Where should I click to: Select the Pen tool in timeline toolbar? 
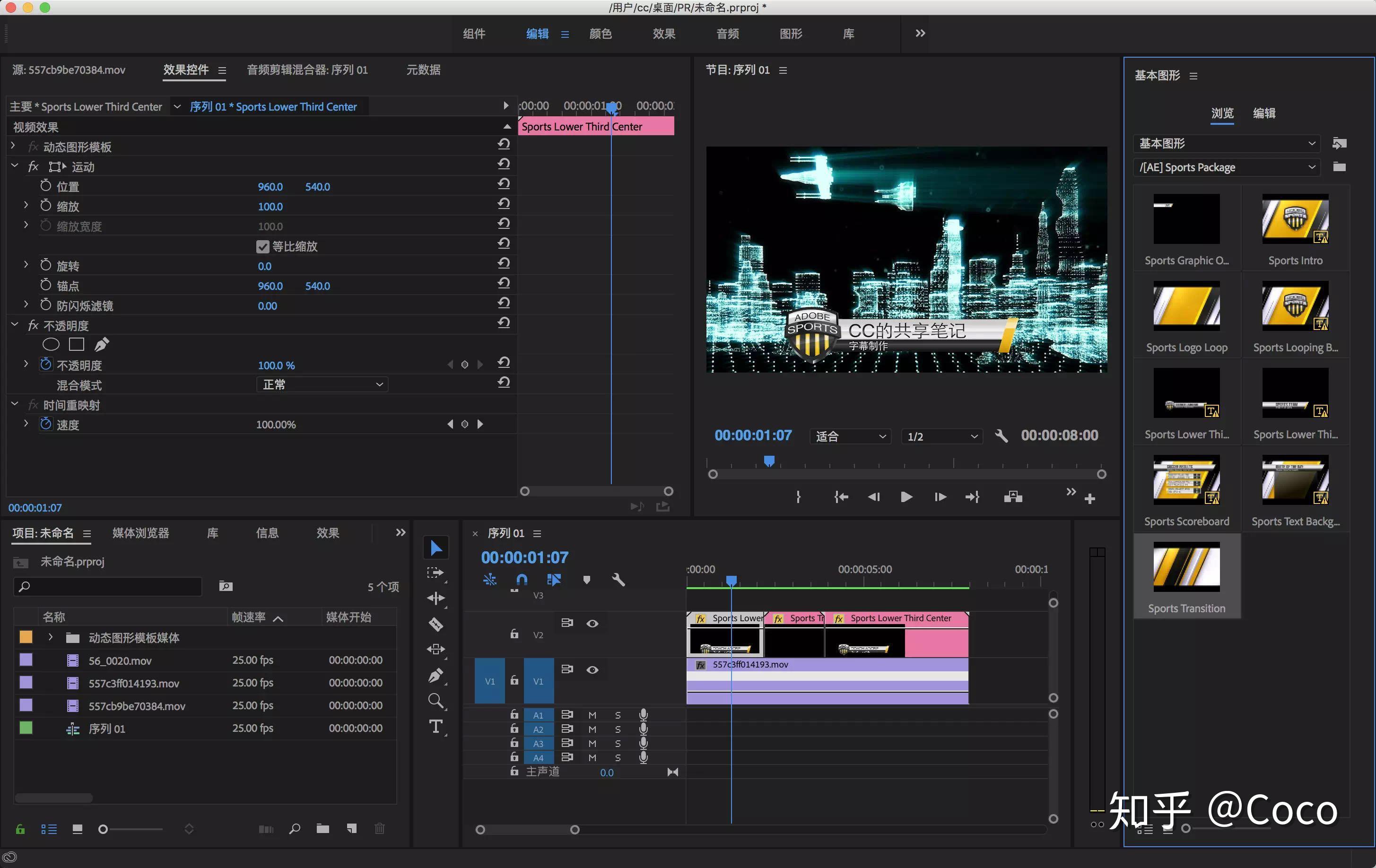click(x=435, y=676)
